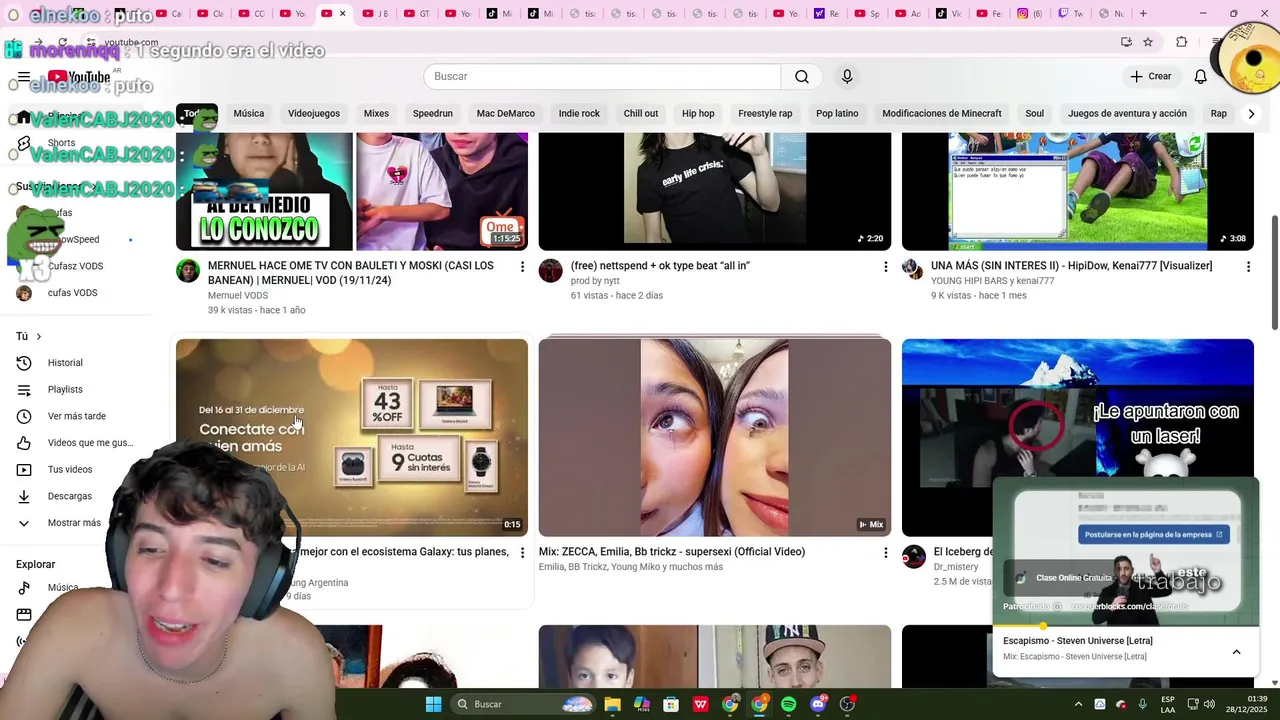Open free nettspend type beat title
The image size is (1280, 720).
[660, 266]
